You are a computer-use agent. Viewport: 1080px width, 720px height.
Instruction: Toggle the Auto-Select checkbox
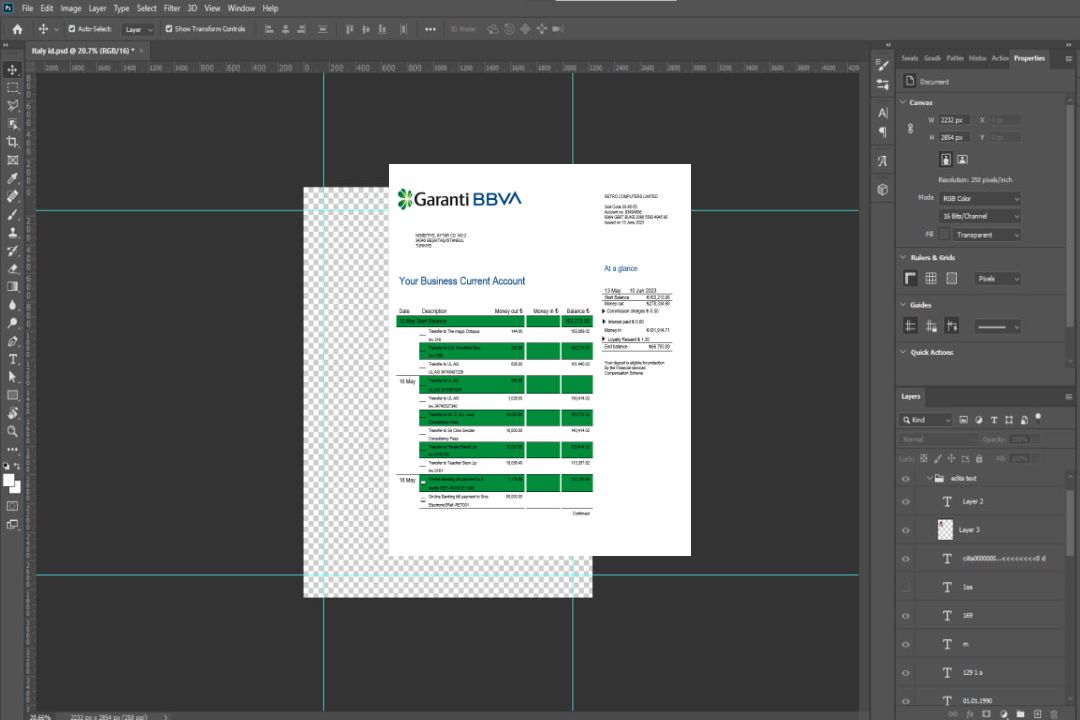[x=72, y=29]
